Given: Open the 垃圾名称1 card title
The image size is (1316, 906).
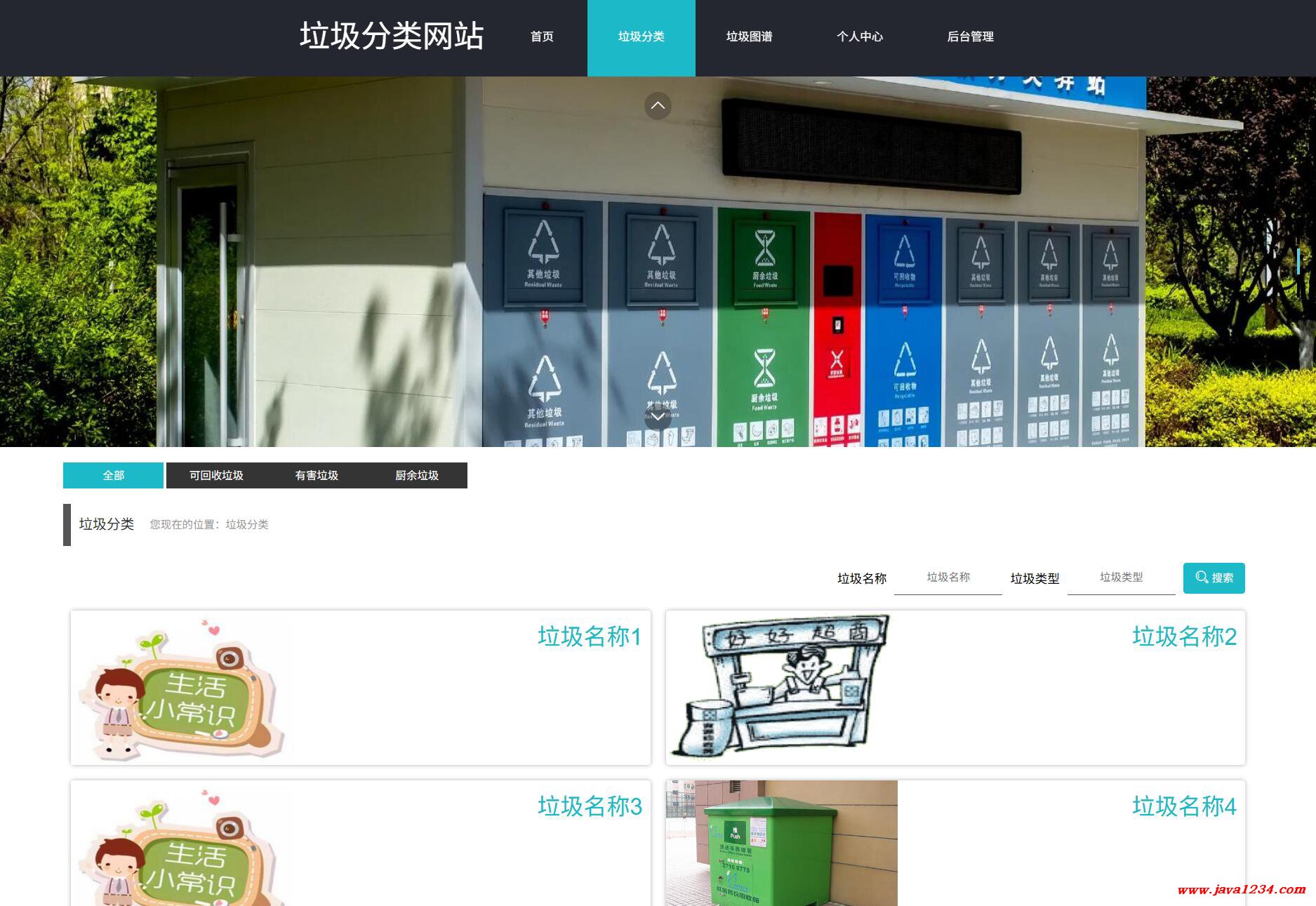Looking at the screenshot, I should [x=589, y=637].
